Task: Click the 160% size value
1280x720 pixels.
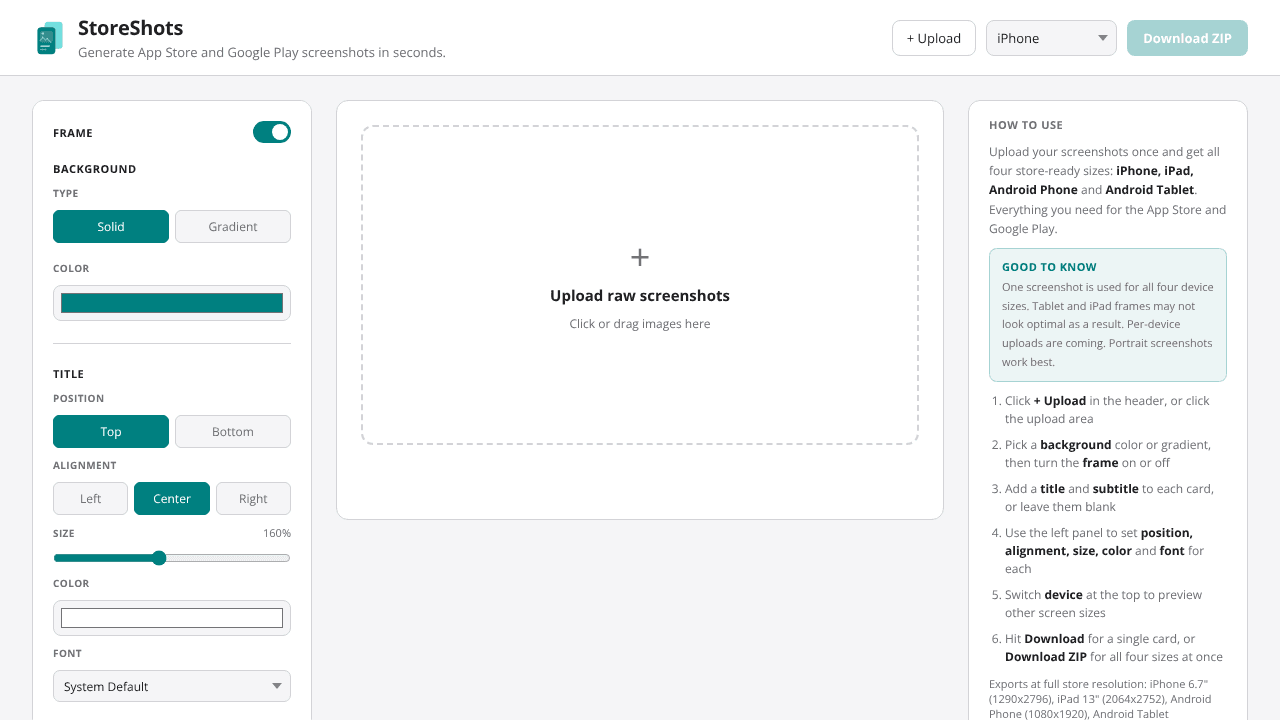Action: pos(277,534)
